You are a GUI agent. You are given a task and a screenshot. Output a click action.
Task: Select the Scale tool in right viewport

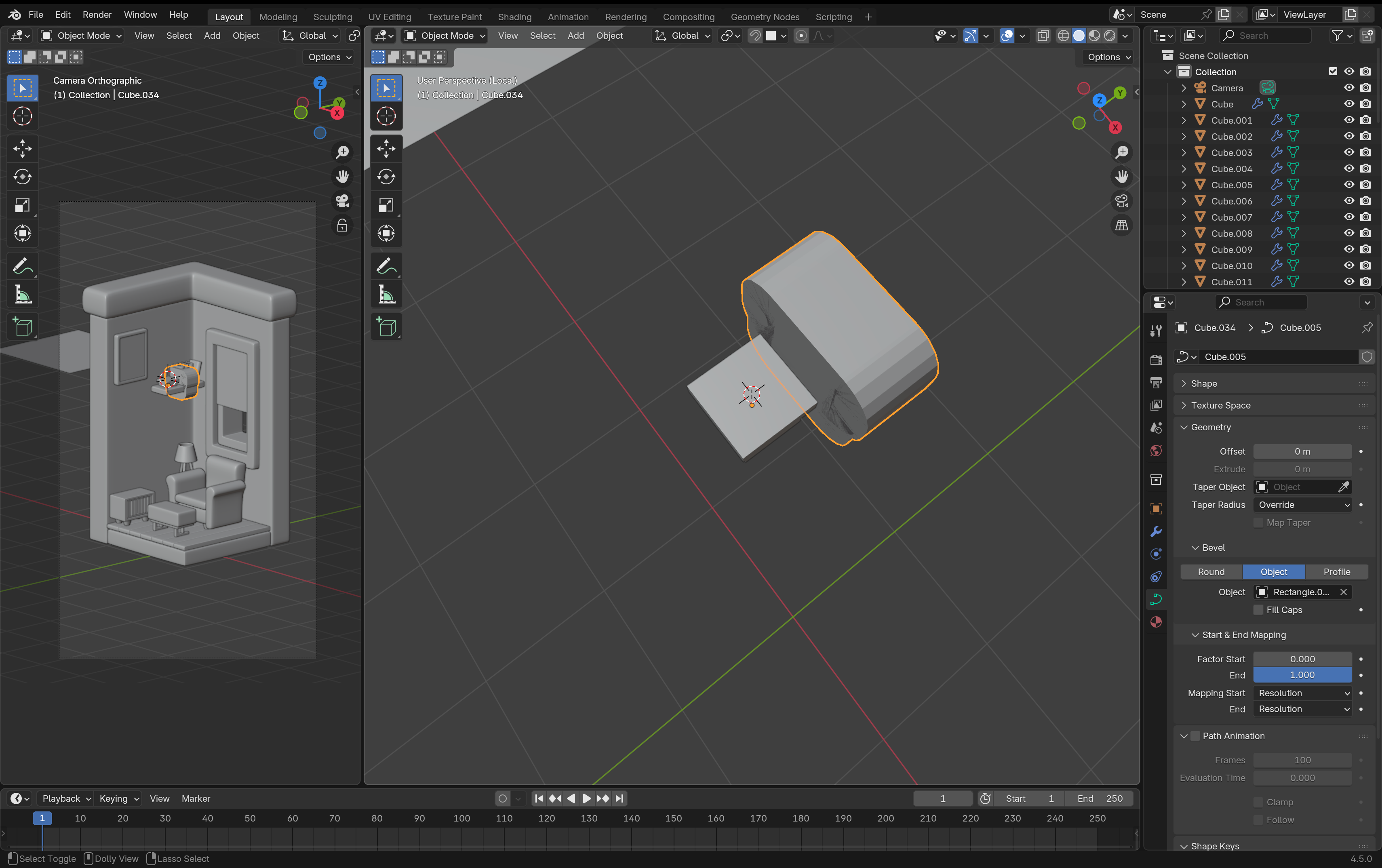coord(386,205)
